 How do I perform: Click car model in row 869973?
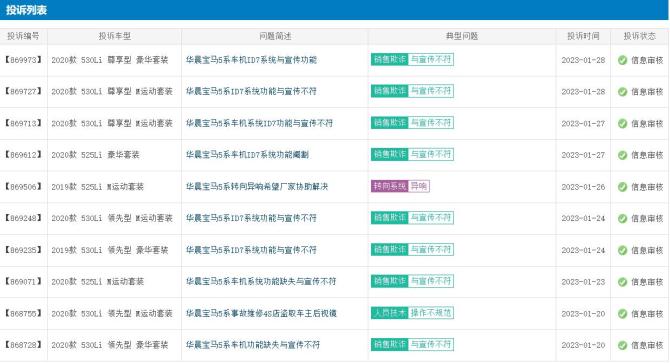coord(110,60)
